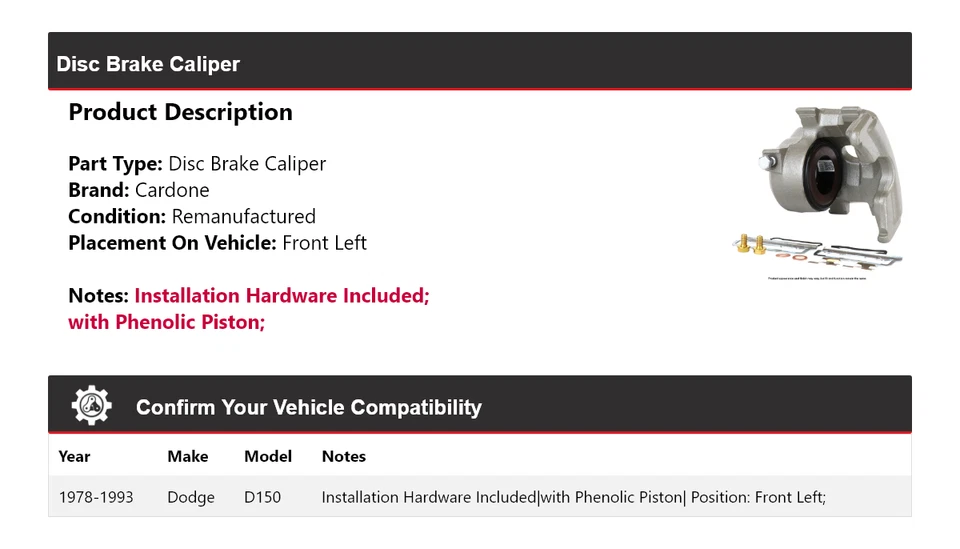Click the Year column header
Image resolution: width=960 pixels, height=549 pixels.
tap(74, 456)
